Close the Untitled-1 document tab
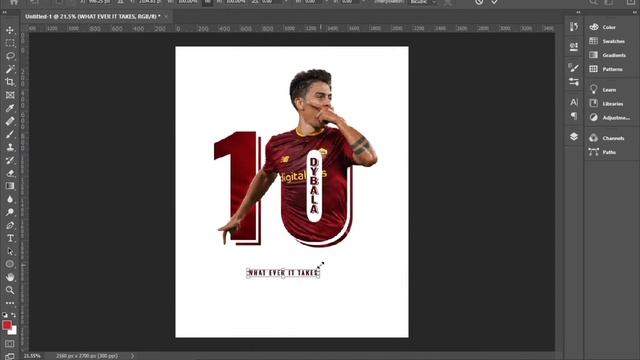Viewport: 640px width, 360px height. point(166,17)
